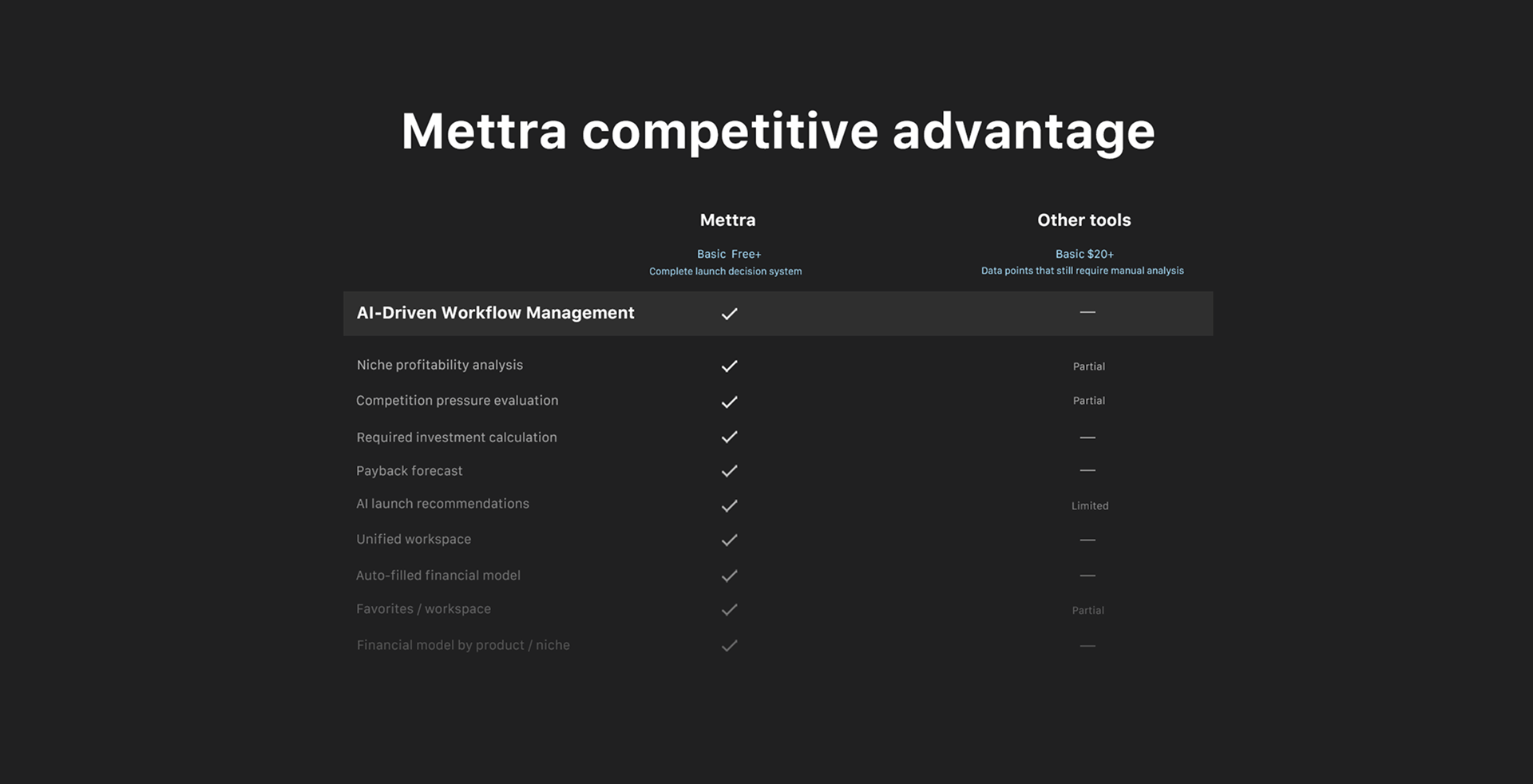Screen dimensions: 1533x784
Task: Click Other tools dash for Financial model by product
Action: tap(1087, 646)
